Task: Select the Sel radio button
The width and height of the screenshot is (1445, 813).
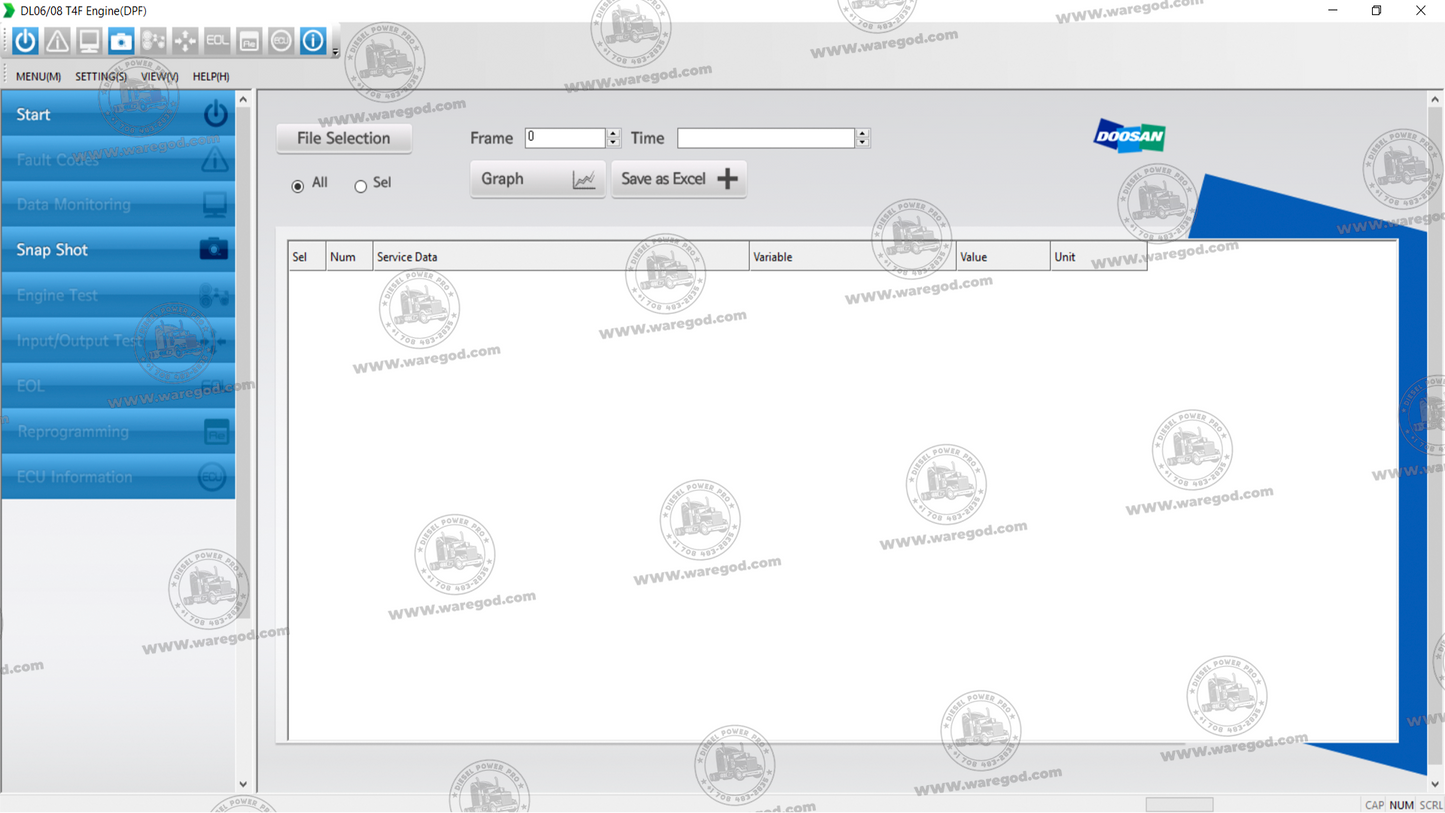Action: point(360,186)
